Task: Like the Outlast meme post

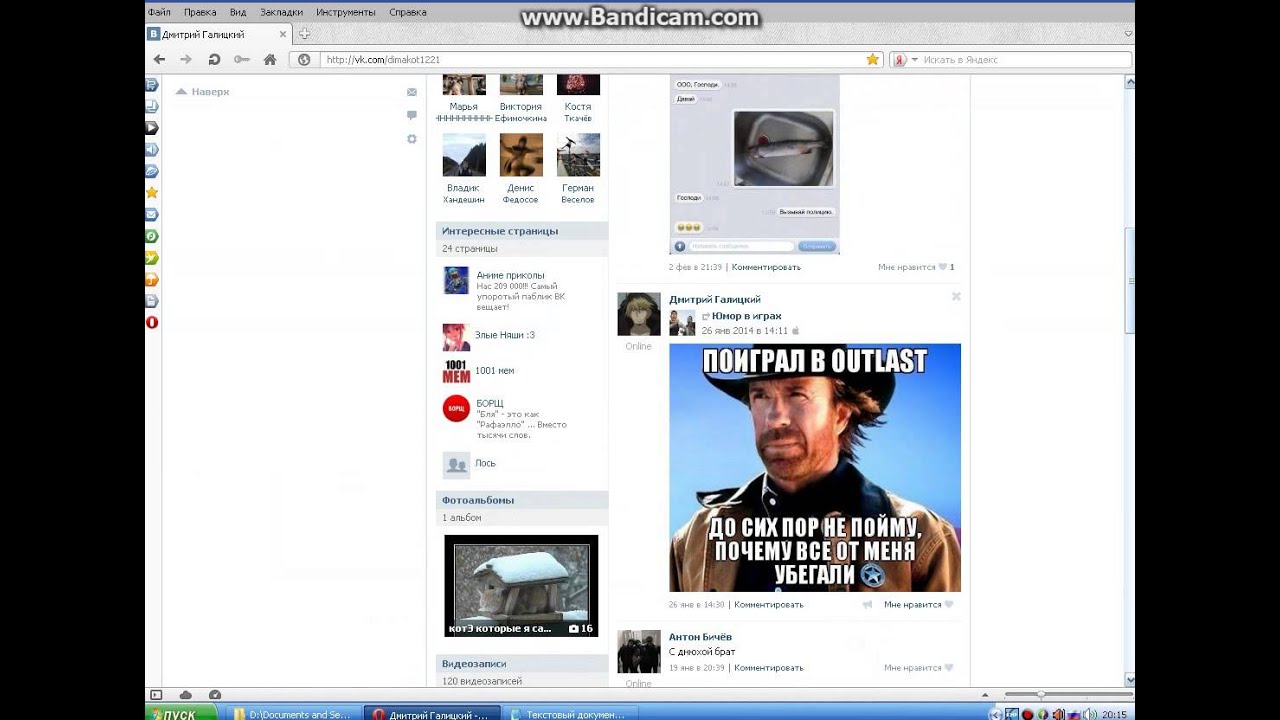Action: coord(948,604)
